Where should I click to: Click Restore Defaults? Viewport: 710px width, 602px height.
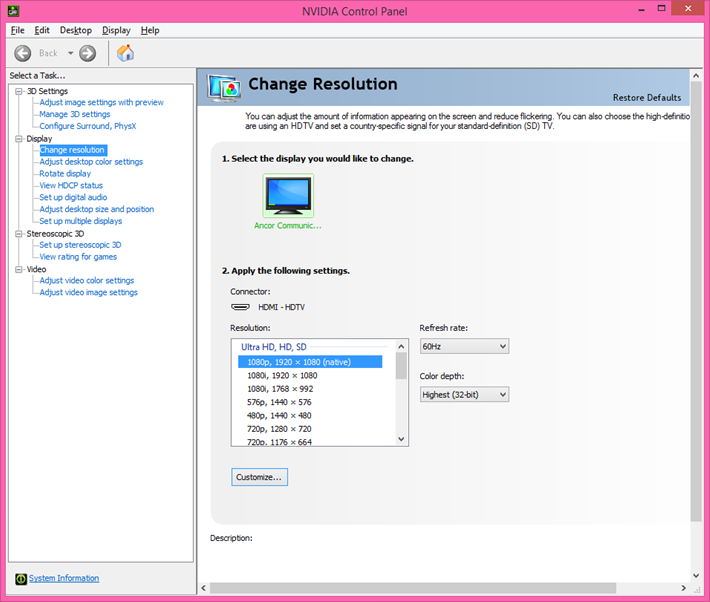coord(647,98)
